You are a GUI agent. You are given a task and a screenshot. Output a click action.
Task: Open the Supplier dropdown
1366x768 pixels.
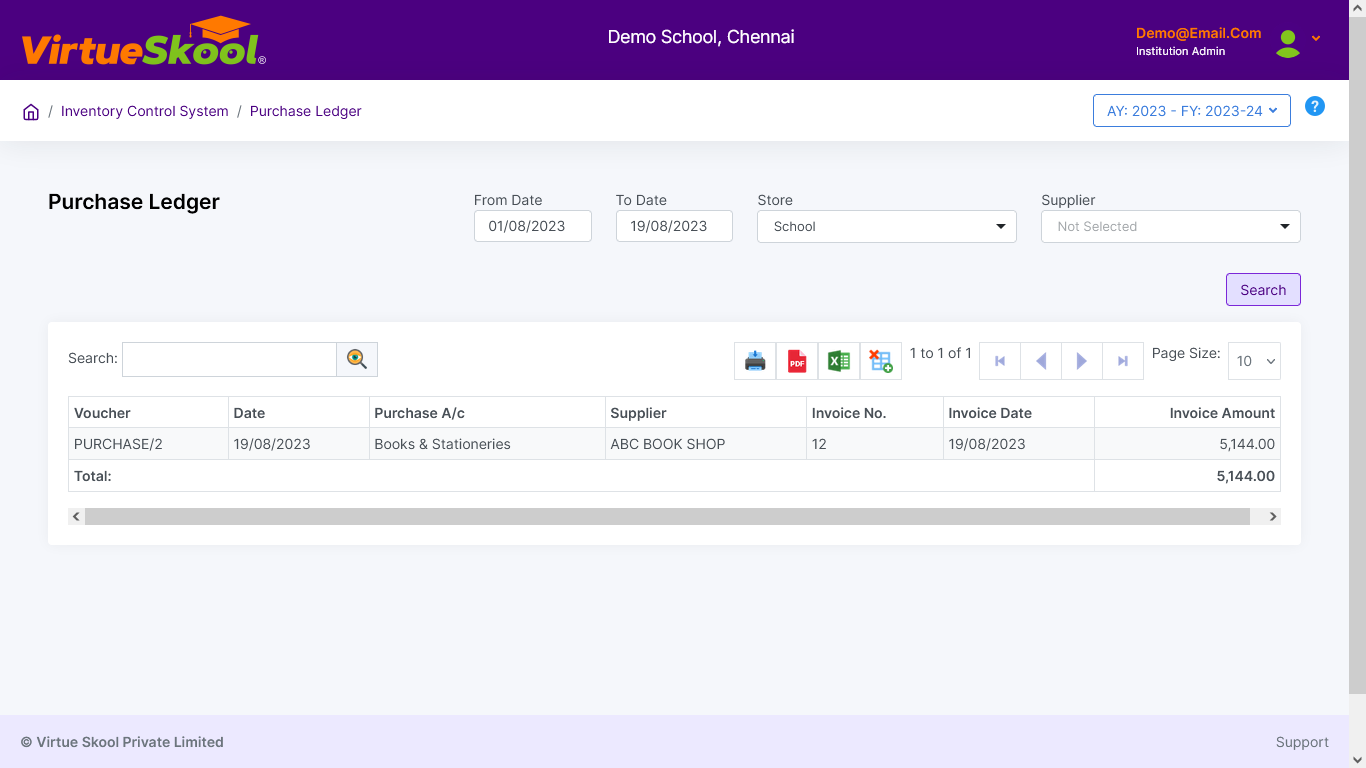pyautogui.click(x=1171, y=226)
